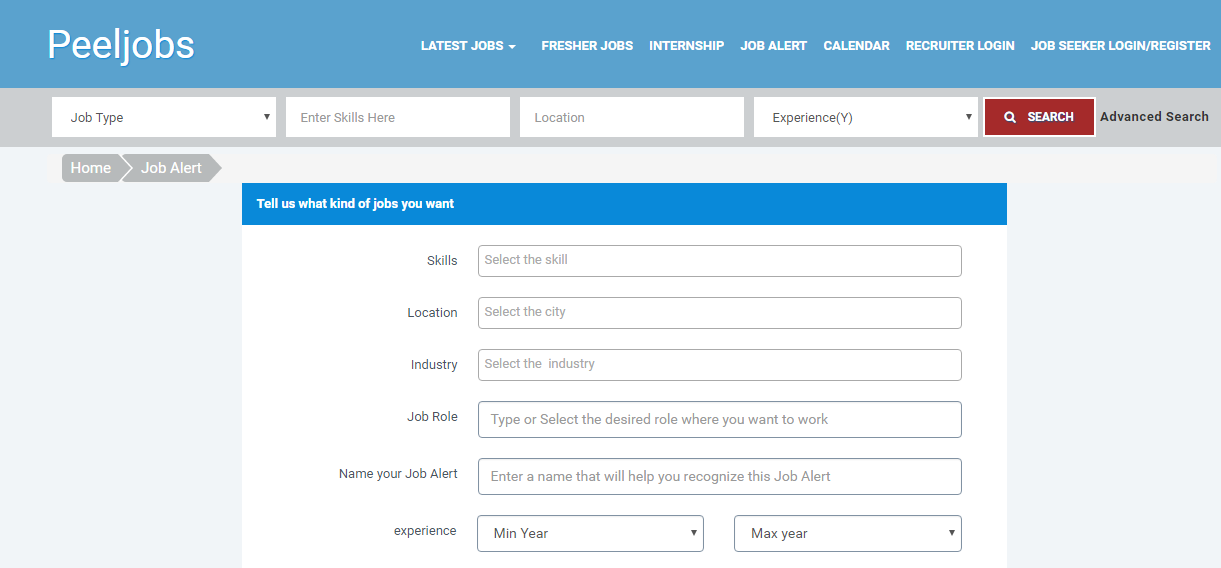Screen dimensions: 1221x568
Task: Click the Job Role input field
Action: tap(720, 420)
